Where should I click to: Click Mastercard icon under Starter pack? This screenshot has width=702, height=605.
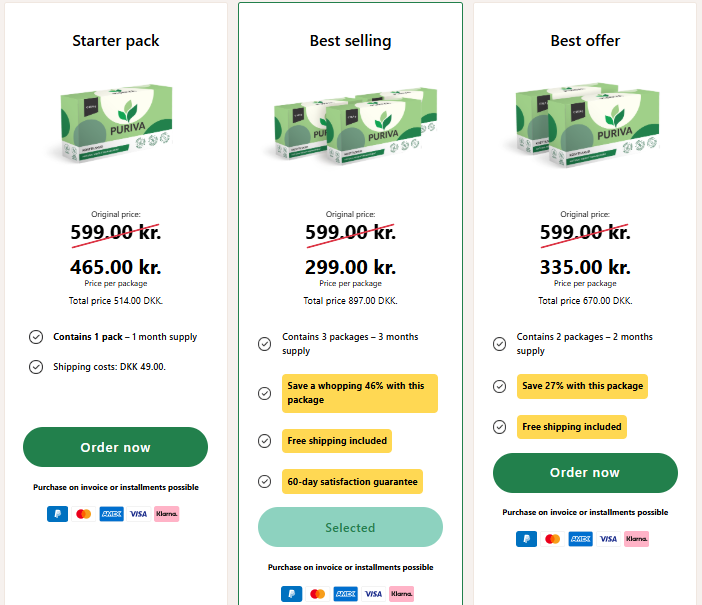coord(84,514)
